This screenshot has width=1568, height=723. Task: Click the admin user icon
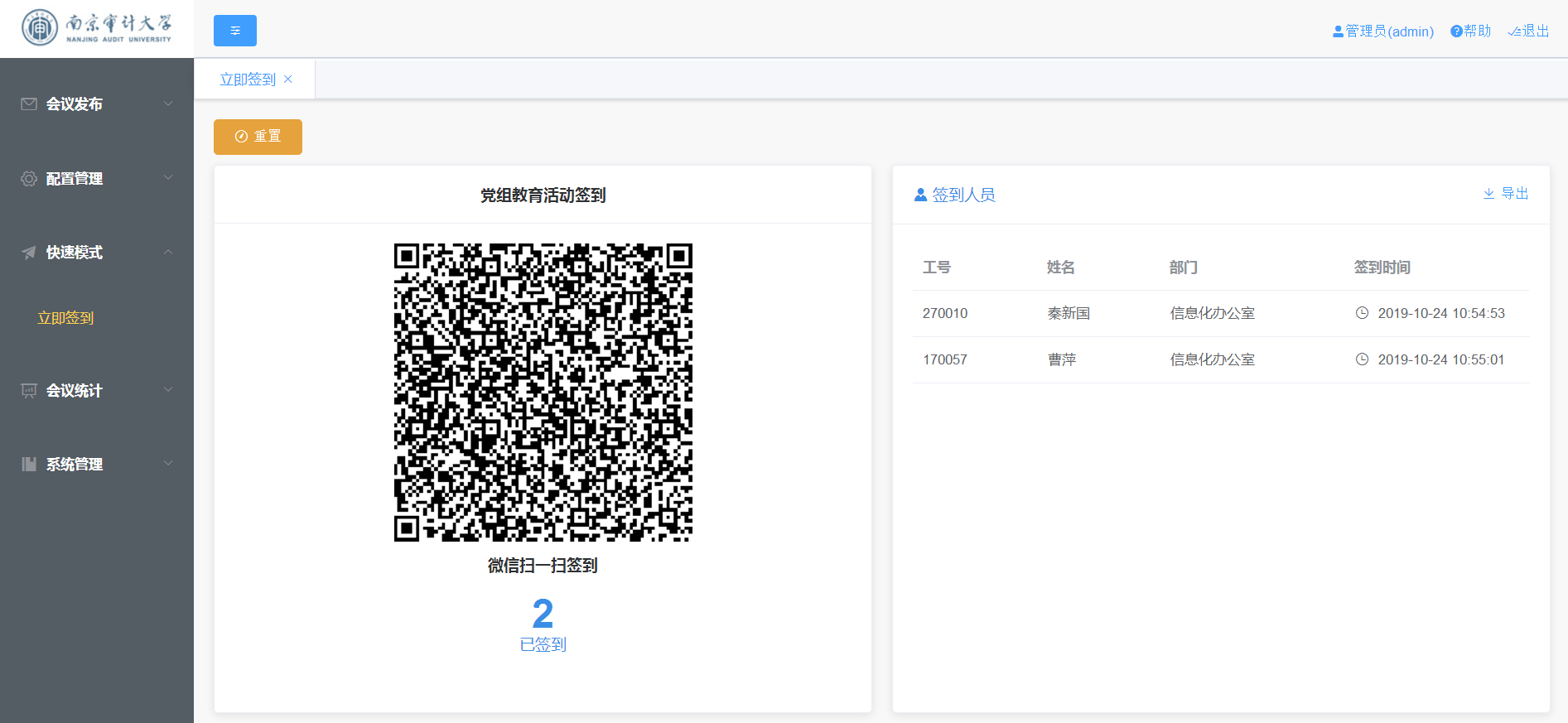click(x=1338, y=31)
